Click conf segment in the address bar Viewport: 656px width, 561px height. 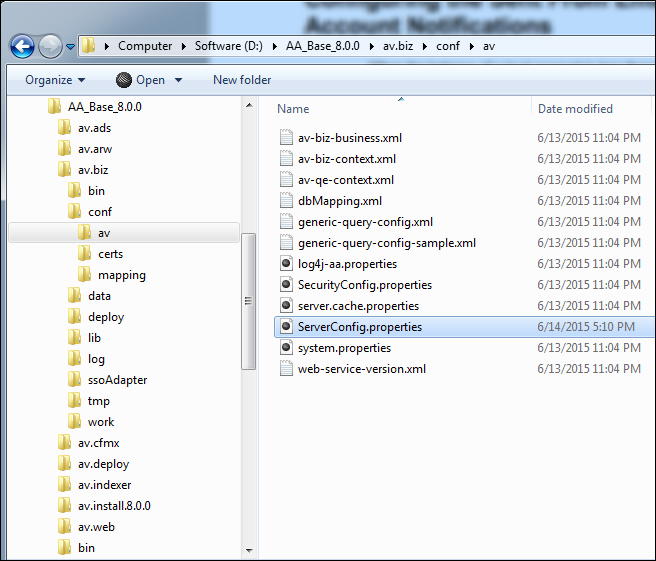pyautogui.click(x=447, y=46)
